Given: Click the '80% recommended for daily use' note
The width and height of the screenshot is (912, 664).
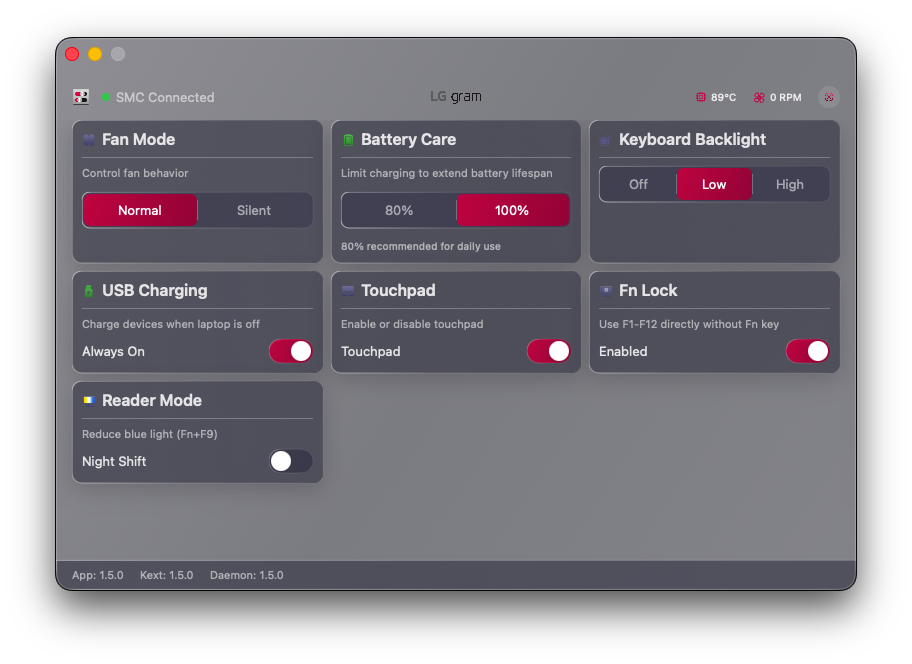Looking at the screenshot, I should pyautogui.click(x=421, y=246).
